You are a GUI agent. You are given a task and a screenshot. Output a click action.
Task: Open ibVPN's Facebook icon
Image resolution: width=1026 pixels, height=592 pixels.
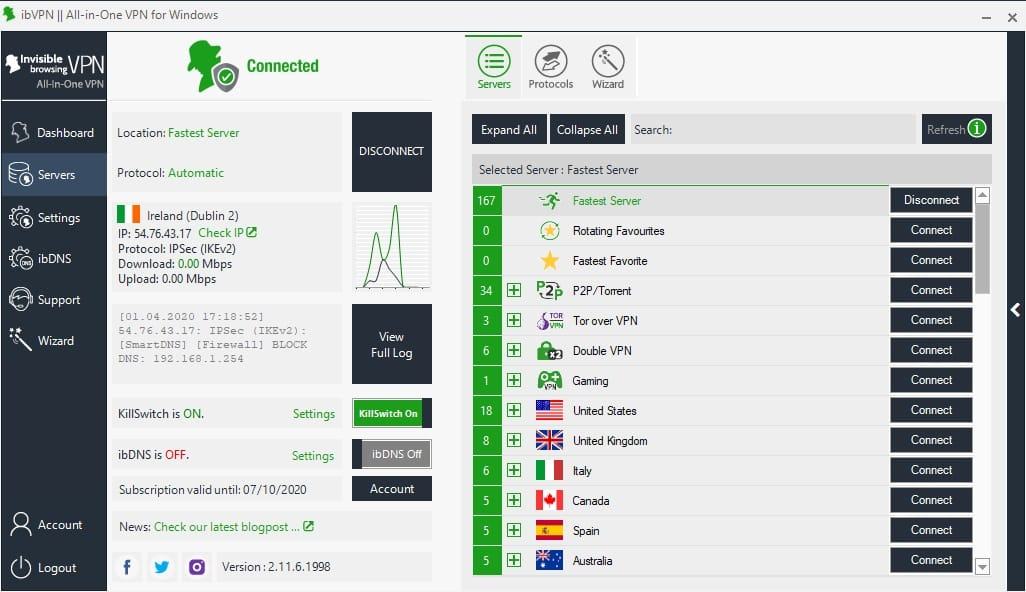126,566
